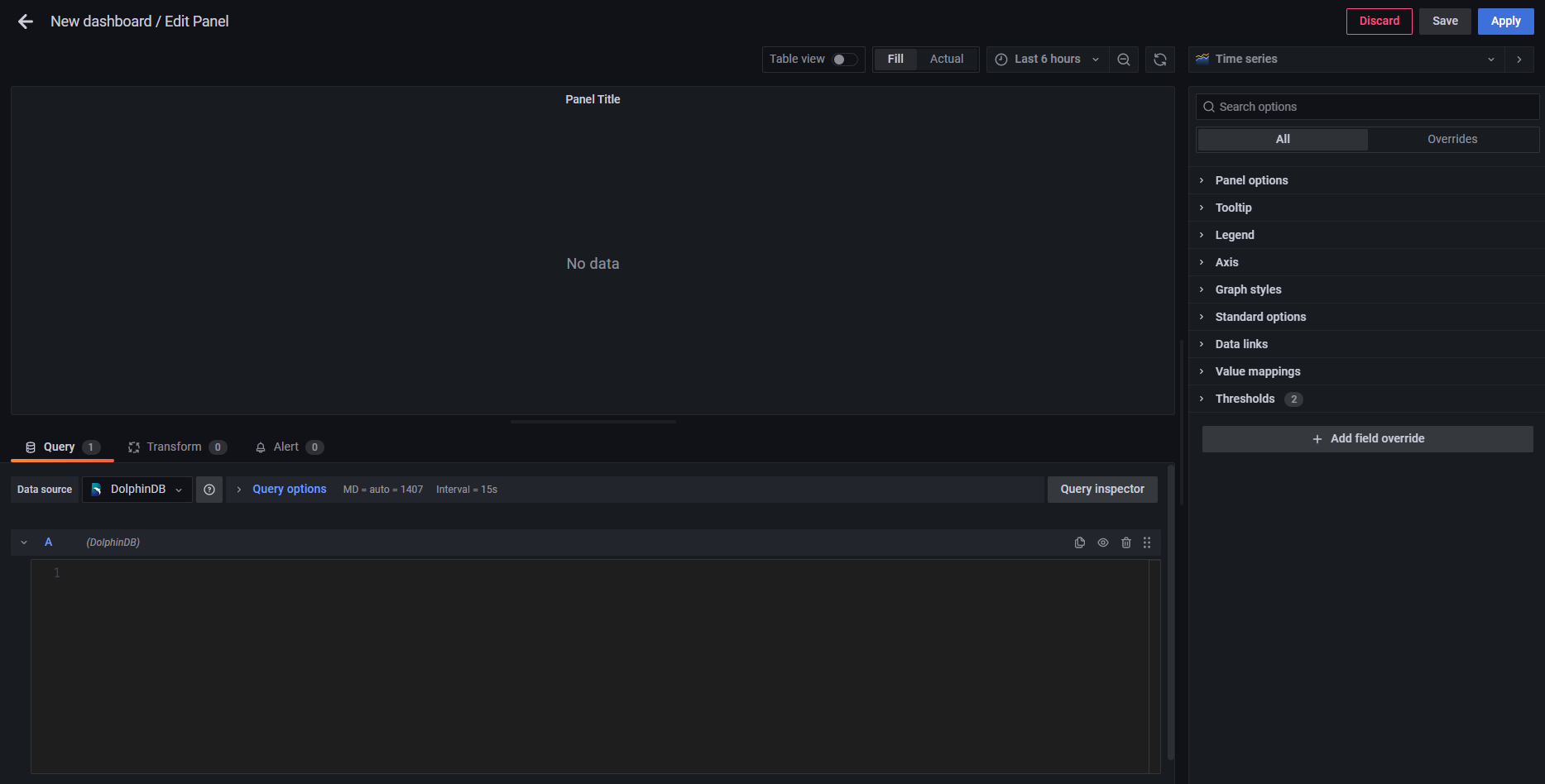Open the Last 6 hours time picker

pyautogui.click(x=1047, y=60)
